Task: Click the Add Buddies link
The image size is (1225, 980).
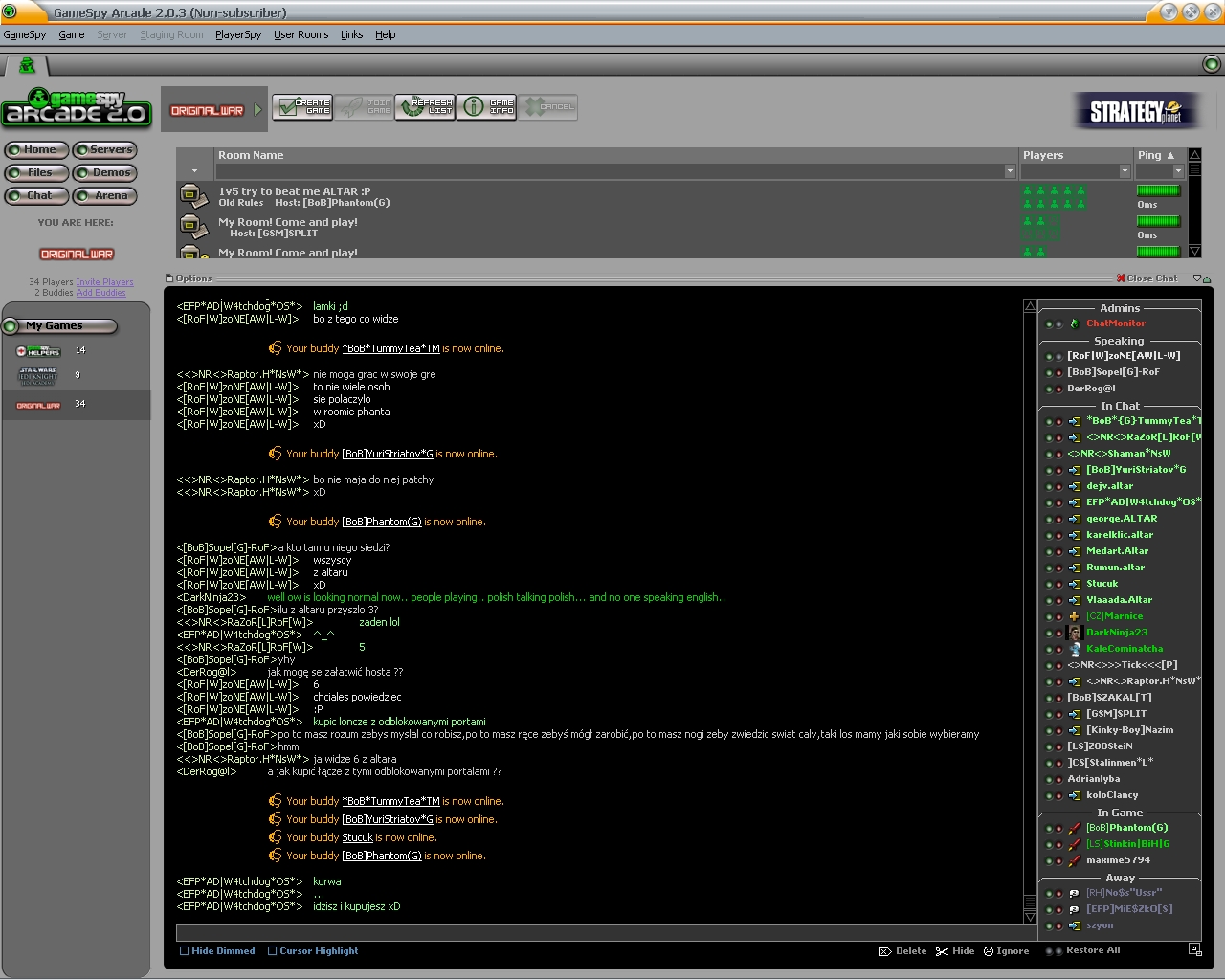Action: pos(101,293)
